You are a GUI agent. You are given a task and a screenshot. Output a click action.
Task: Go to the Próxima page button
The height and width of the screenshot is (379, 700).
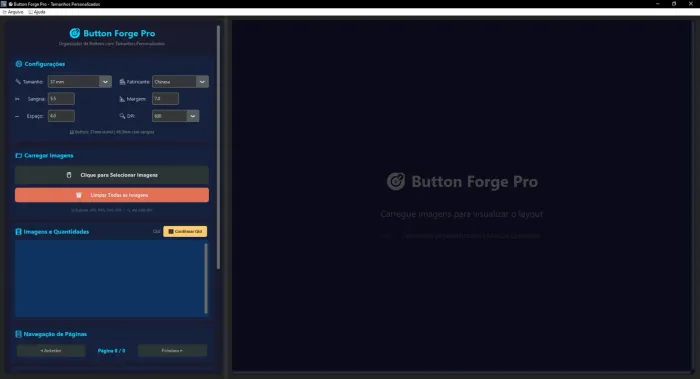click(x=172, y=350)
